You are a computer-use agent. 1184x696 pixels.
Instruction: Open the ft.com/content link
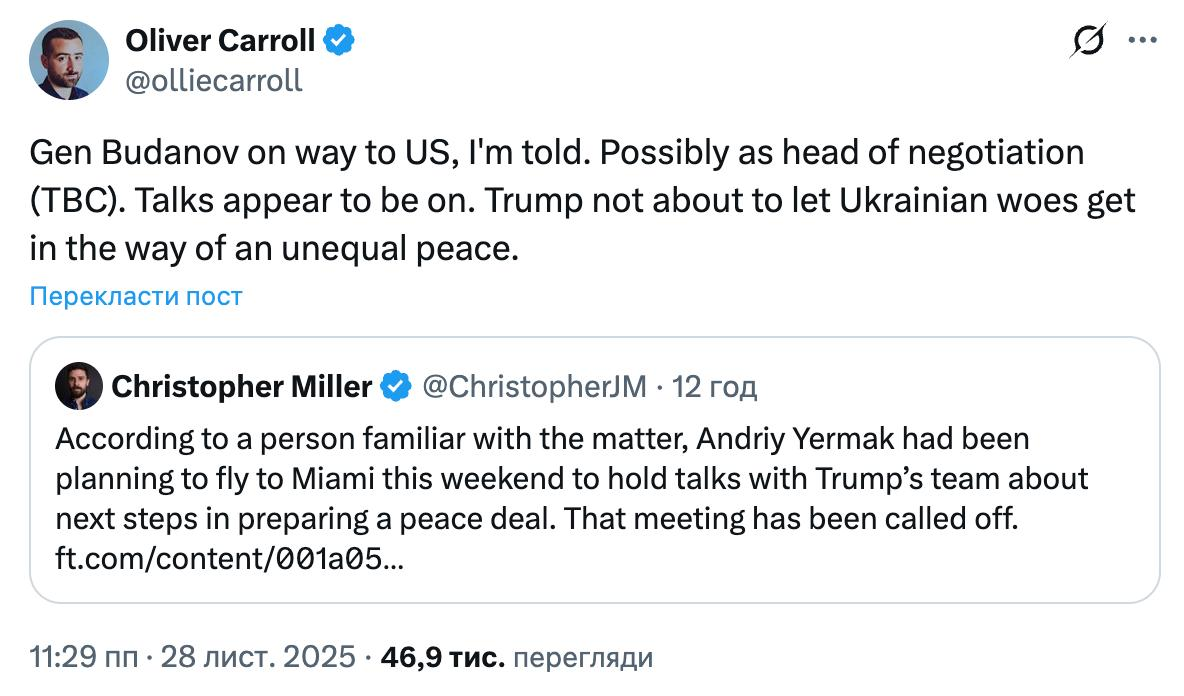230,559
